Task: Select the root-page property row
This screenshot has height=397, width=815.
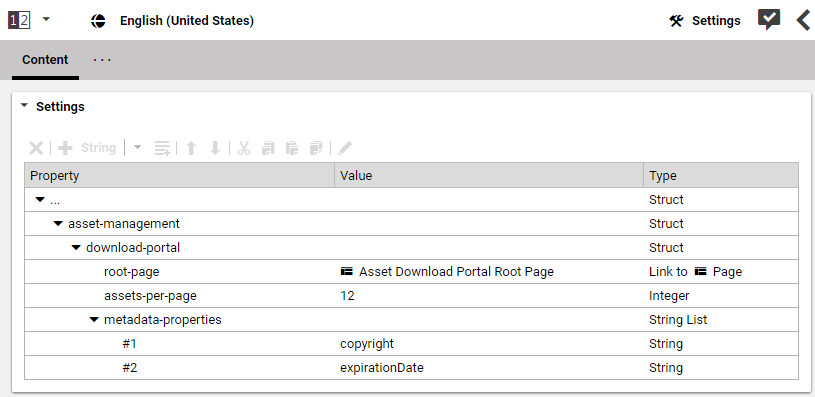Action: click(x=411, y=272)
